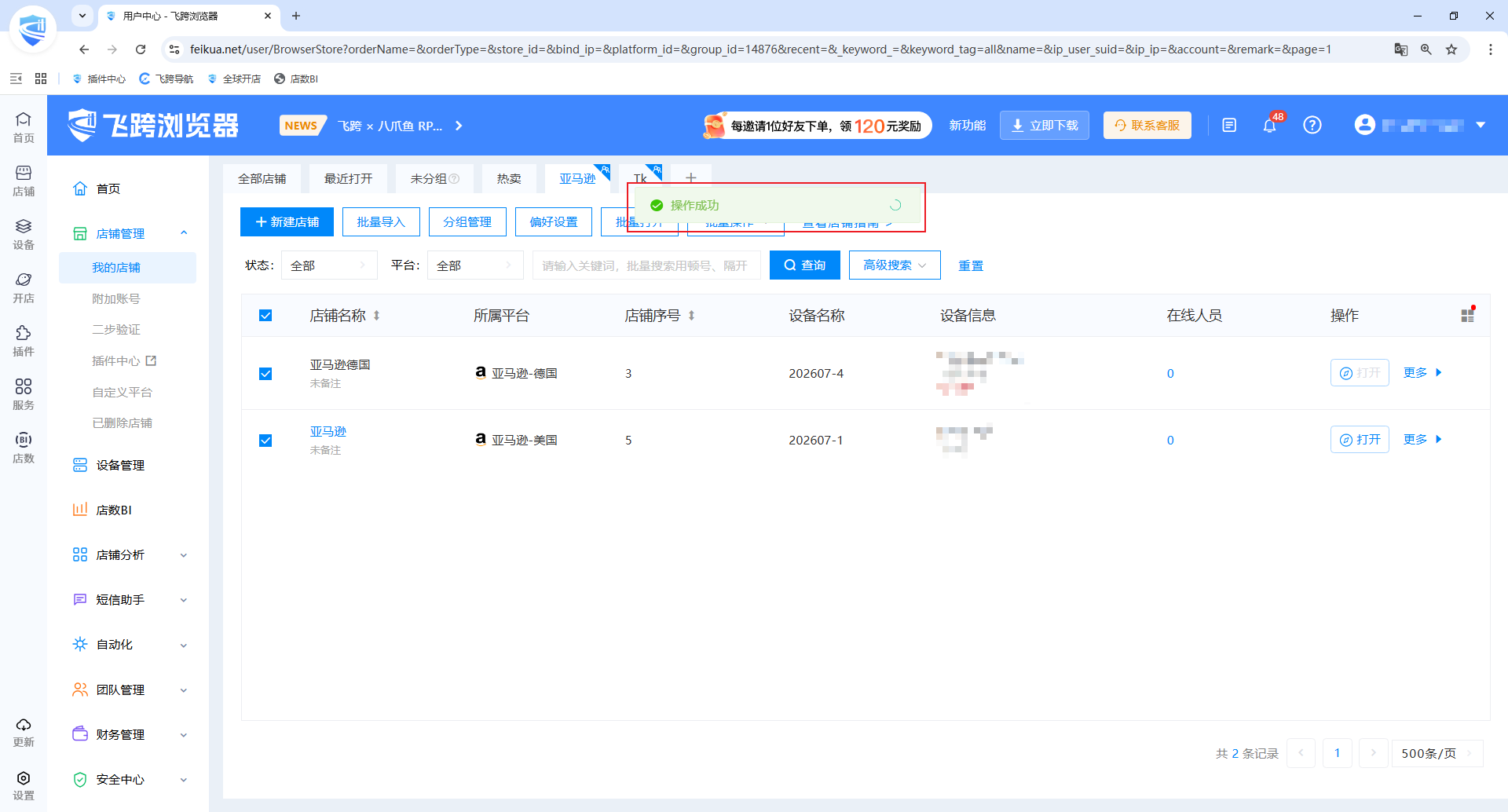
Task: Open the column settings grid icon
Action: coord(1467,315)
